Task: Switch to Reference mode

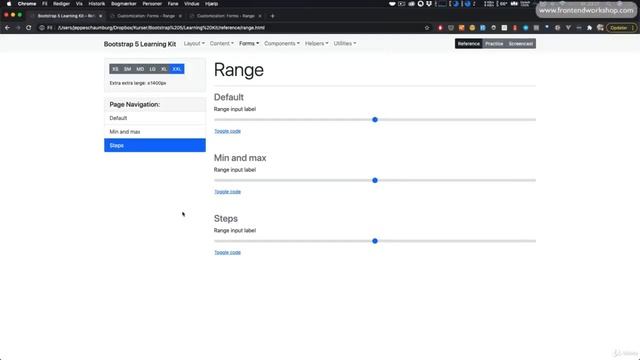Action: (469, 44)
